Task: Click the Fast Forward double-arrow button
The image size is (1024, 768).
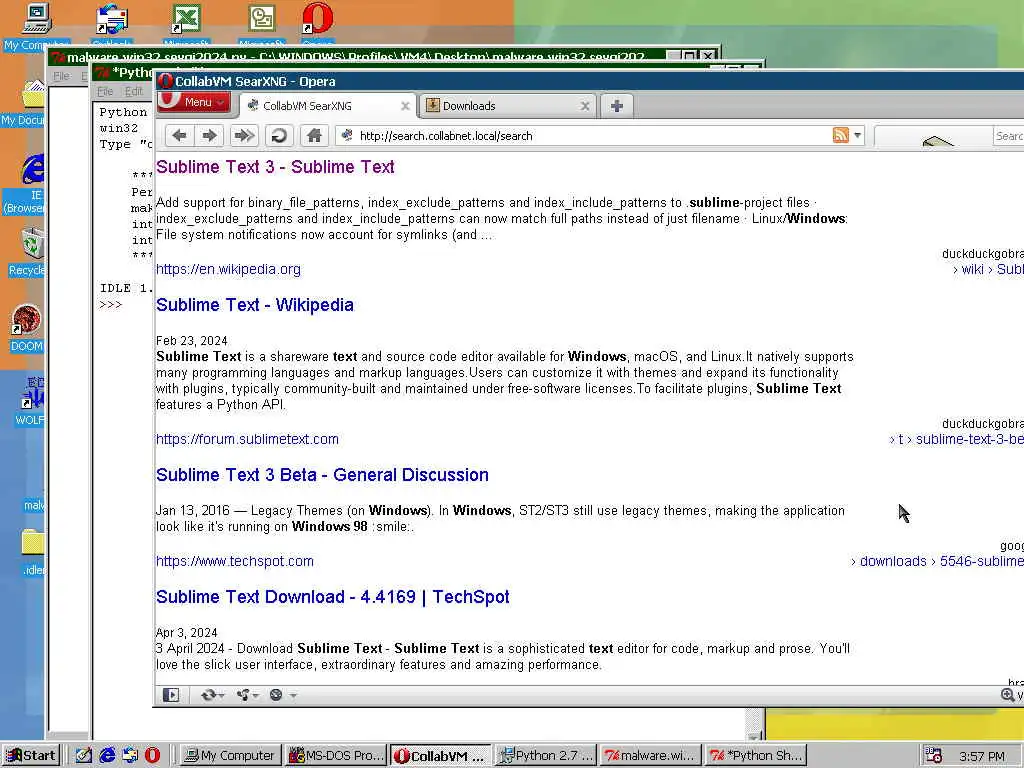Action: [244, 135]
